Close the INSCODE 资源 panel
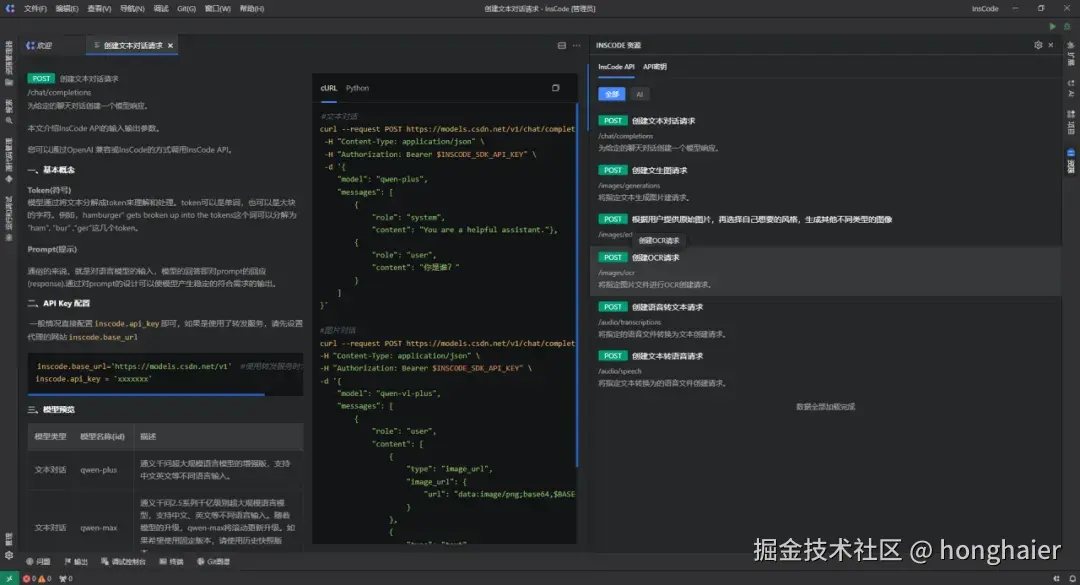The image size is (1080, 585). 1050,45
